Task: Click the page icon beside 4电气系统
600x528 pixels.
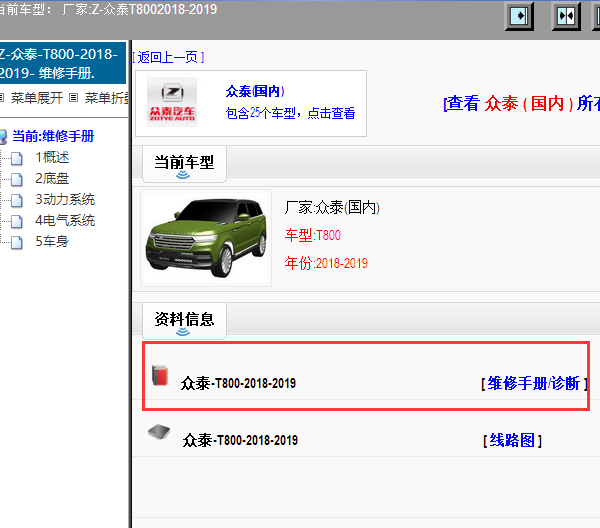Action: (x=16, y=221)
